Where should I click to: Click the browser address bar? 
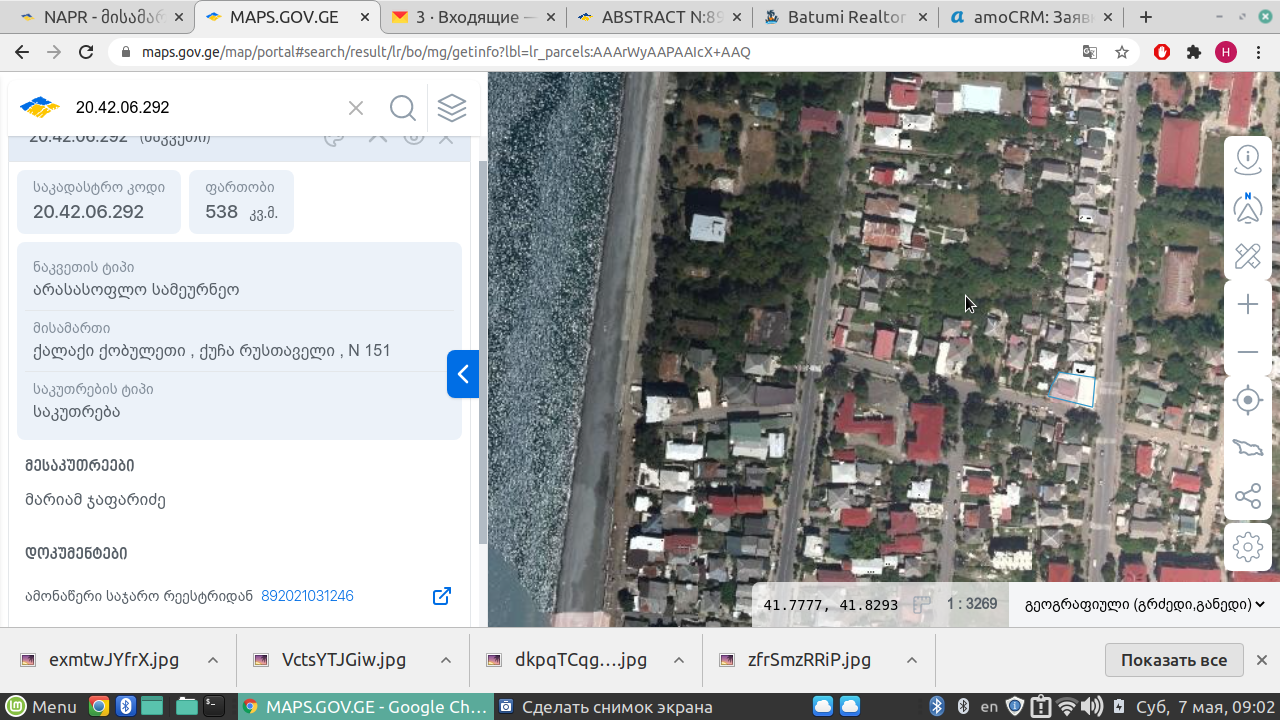[x=600, y=52]
